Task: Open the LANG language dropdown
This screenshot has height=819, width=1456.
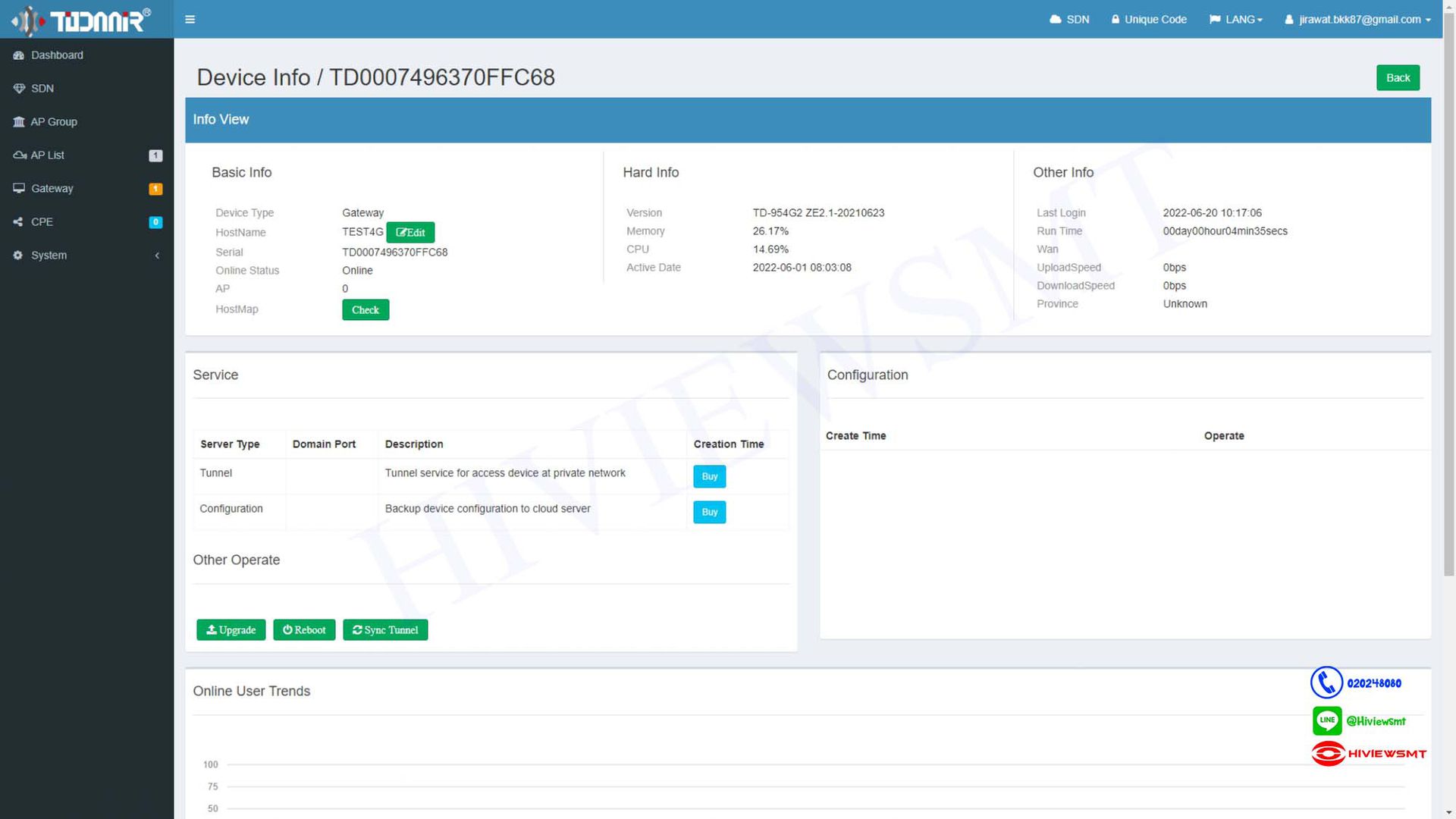Action: click(x=1236, y=19)
